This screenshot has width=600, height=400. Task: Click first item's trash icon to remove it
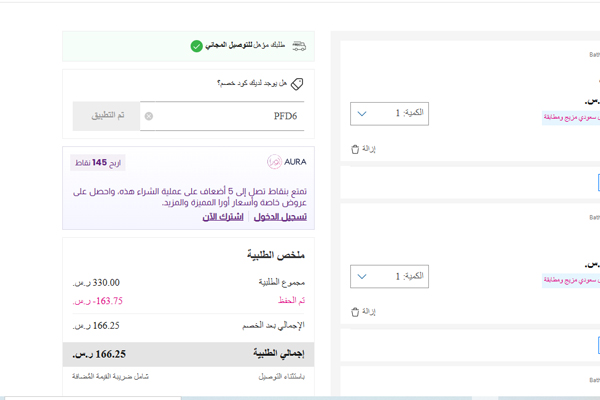355,149
